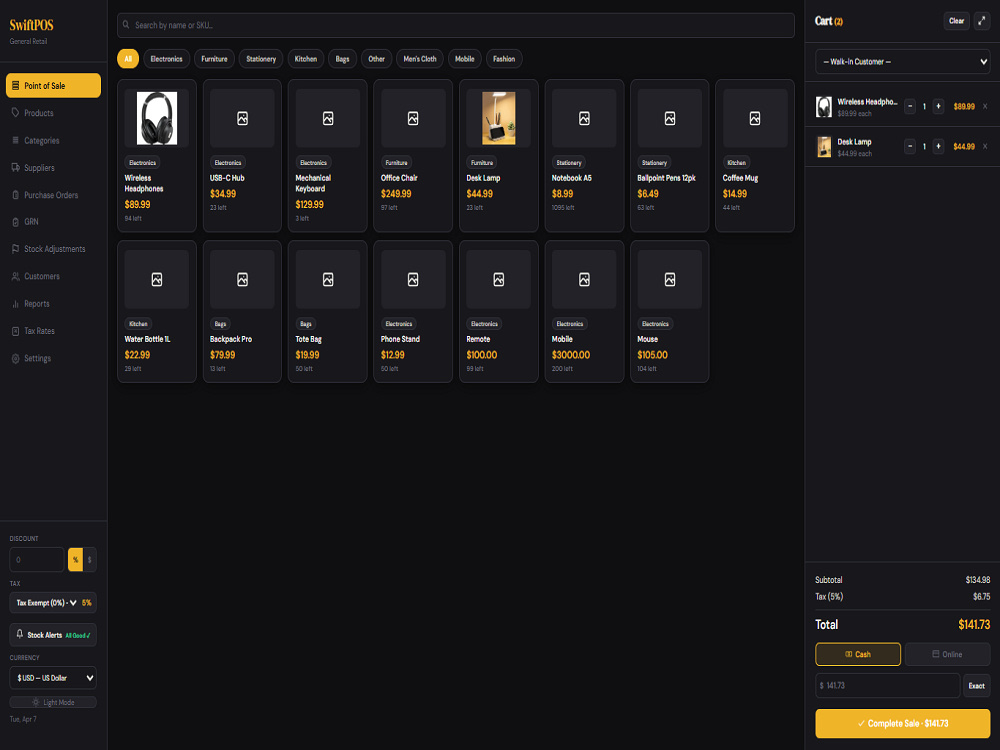Add Mechanical Keyboard to the cart
Viewport: 1000px width, 750px height.
coord(328,156)
